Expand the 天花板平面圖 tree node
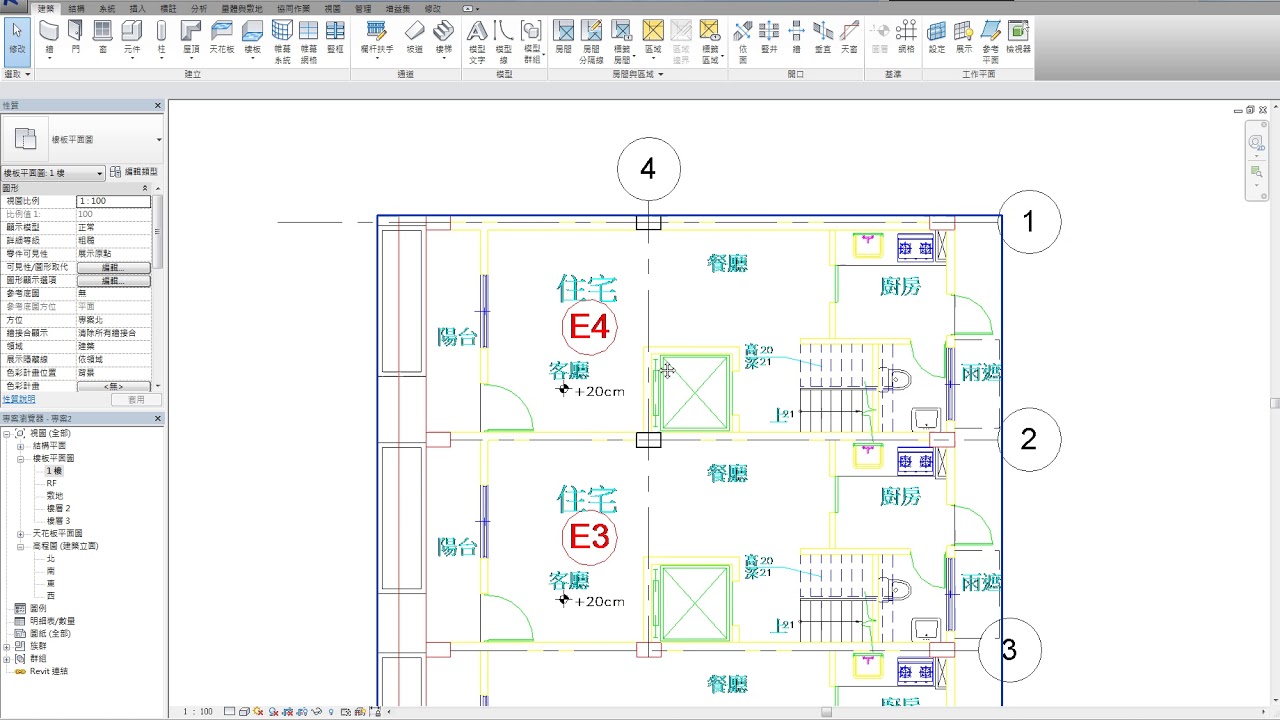This screenshot has height=720, width=1280. (x=21, y=534)
